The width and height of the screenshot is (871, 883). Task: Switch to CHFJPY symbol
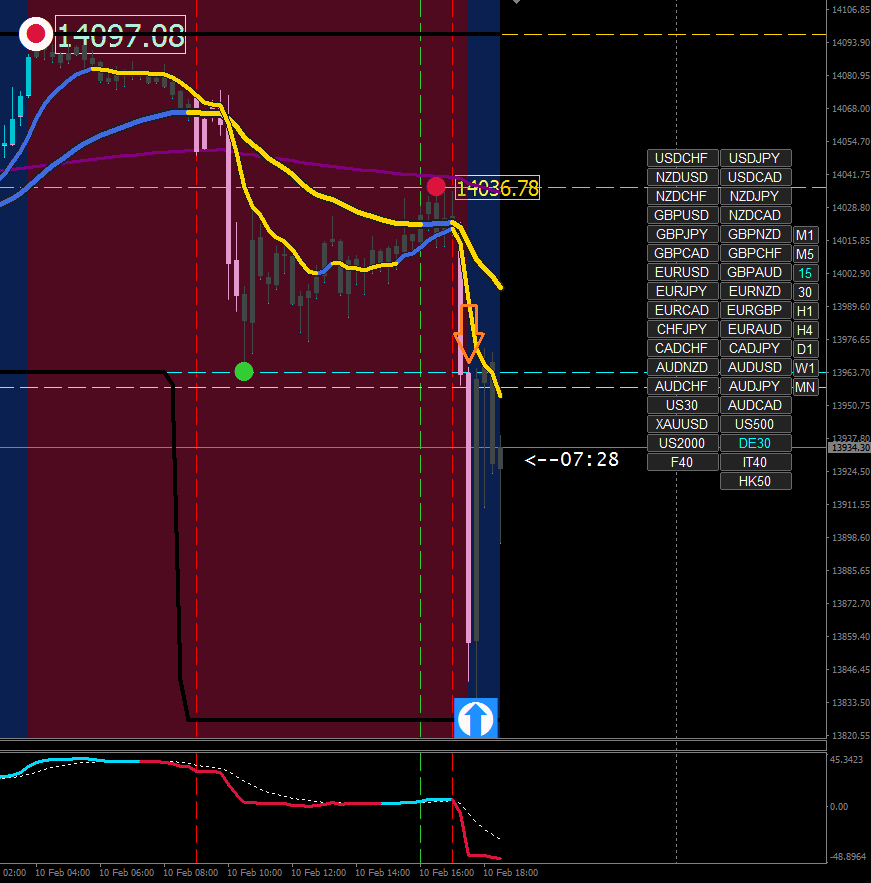(682, 329)
